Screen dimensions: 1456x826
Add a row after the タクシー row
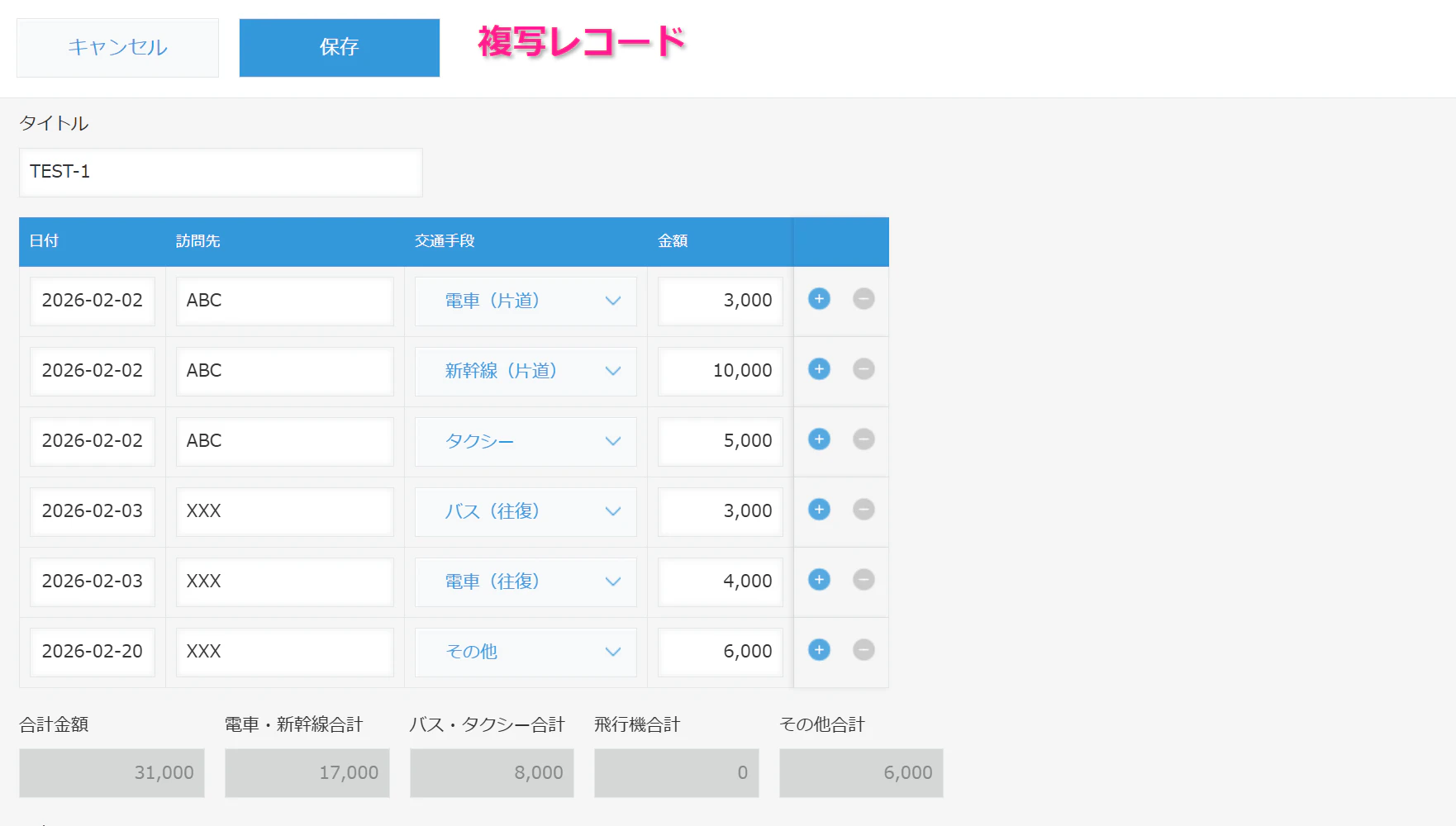[819, 439]
